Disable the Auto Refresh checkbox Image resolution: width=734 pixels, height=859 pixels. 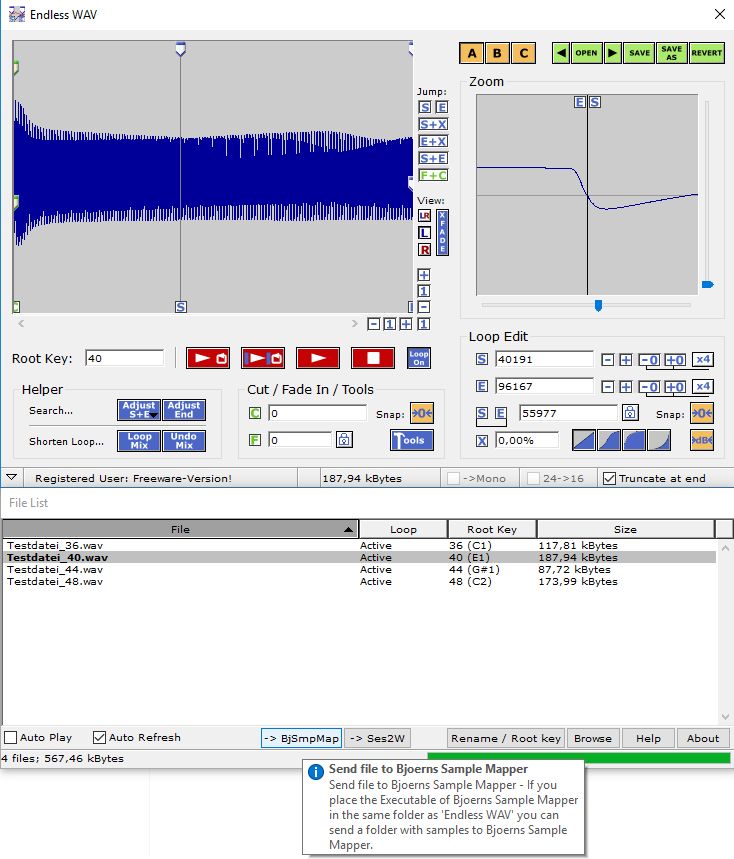point(99,737)
